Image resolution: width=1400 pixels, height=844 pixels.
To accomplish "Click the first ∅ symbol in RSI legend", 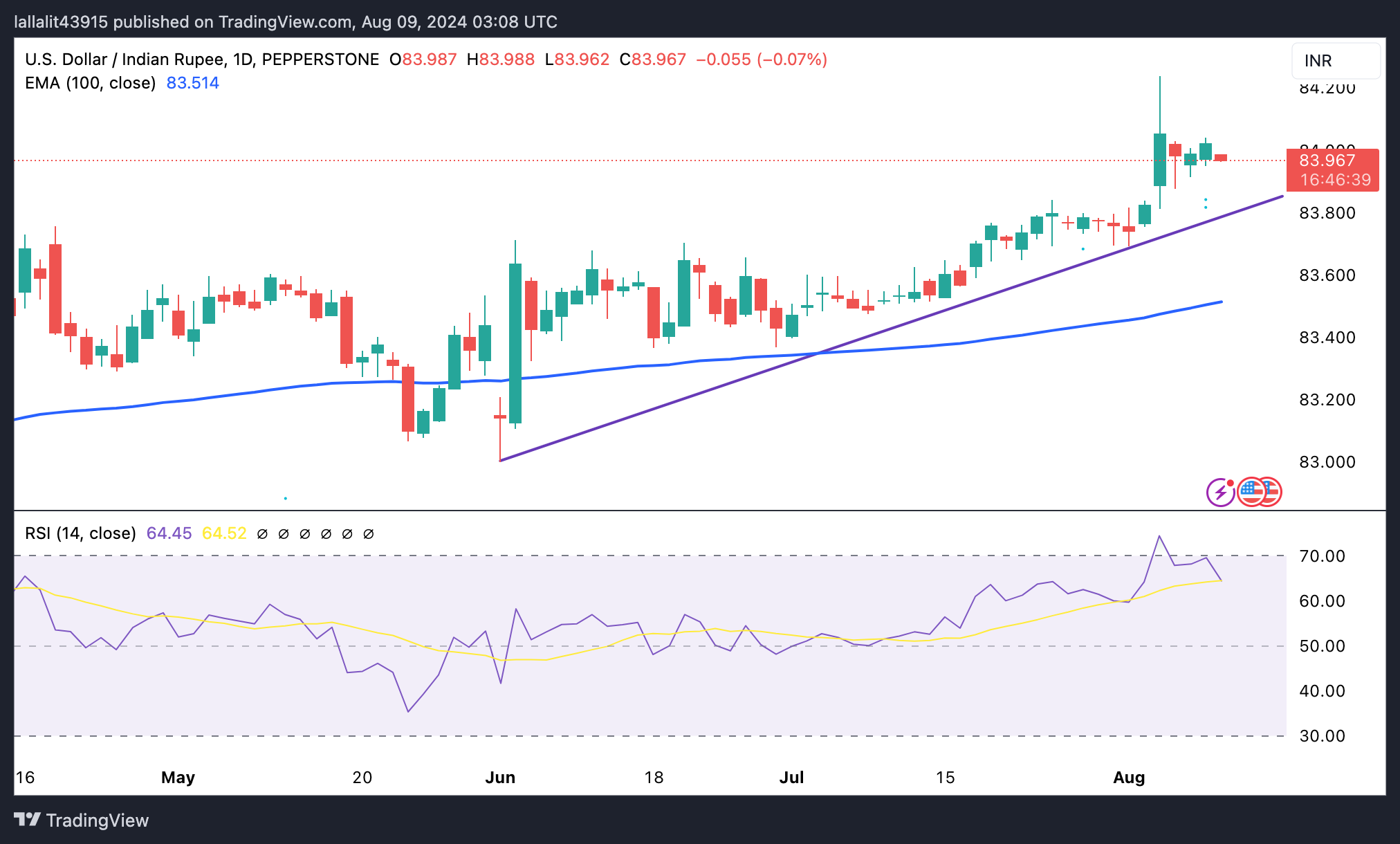I will pos(262,534).
